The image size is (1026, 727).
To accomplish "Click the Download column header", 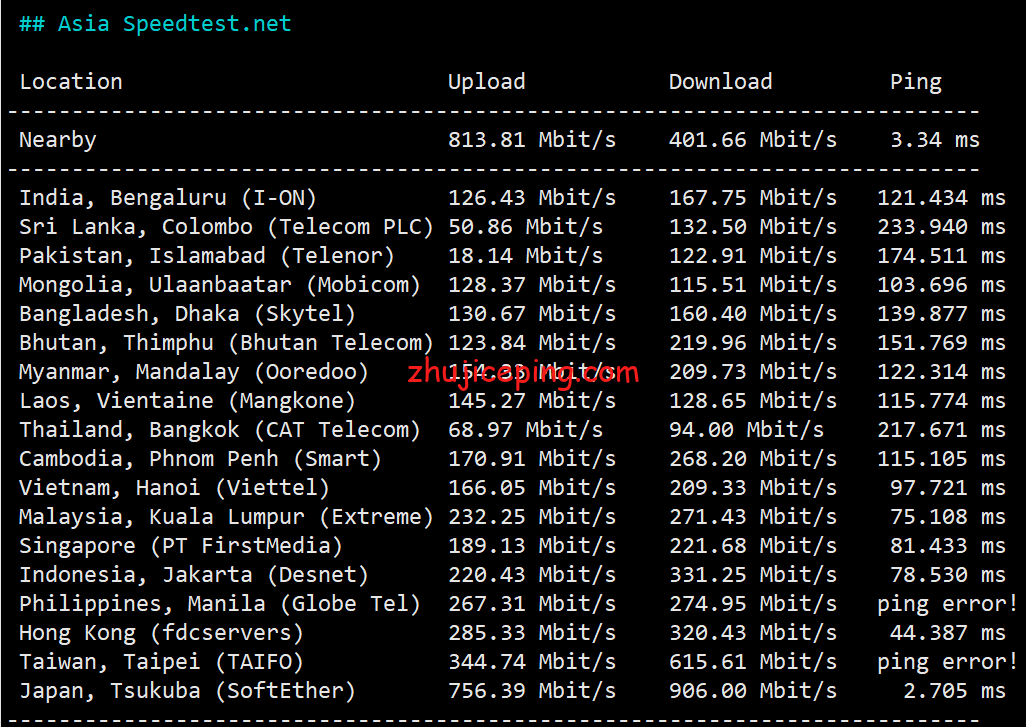I will point(720,82).
